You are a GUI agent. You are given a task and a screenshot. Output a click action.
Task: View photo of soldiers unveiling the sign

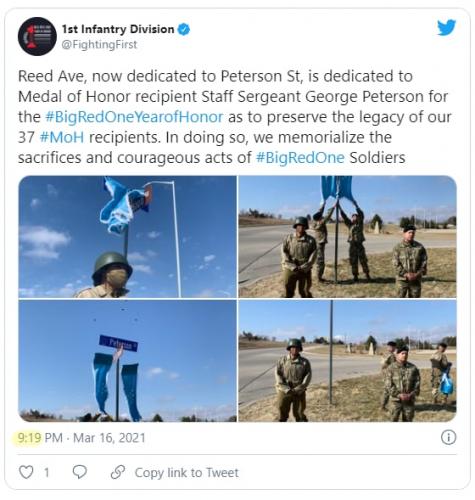(x=347, y=237)
